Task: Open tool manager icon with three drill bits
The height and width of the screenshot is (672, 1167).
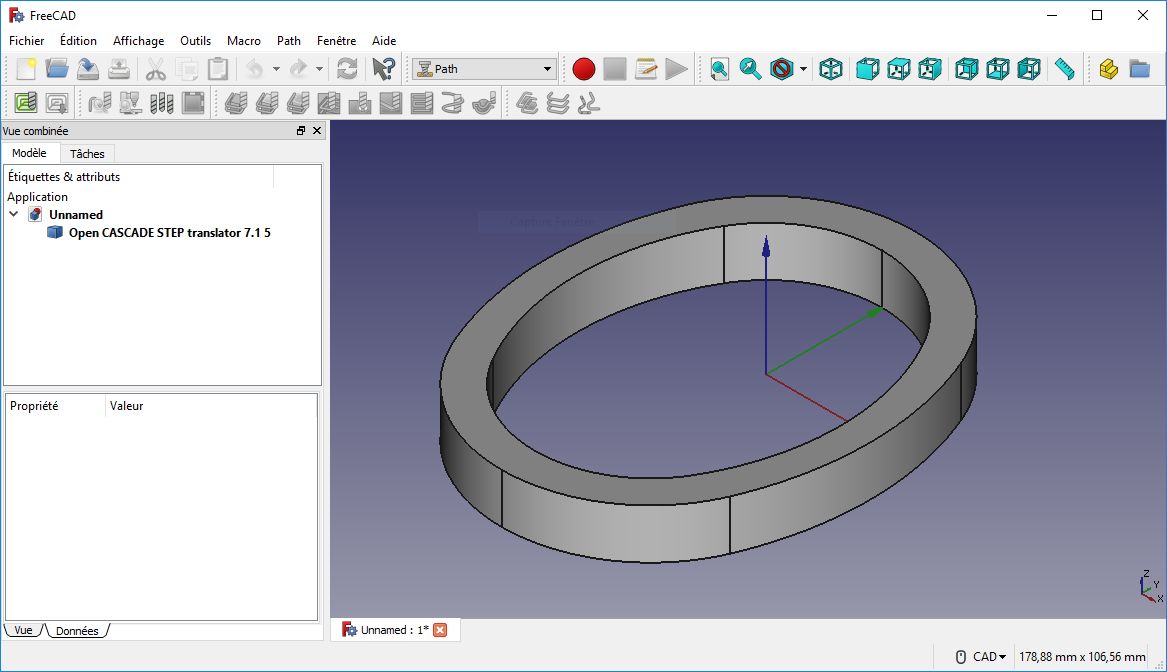Action: 162,103
